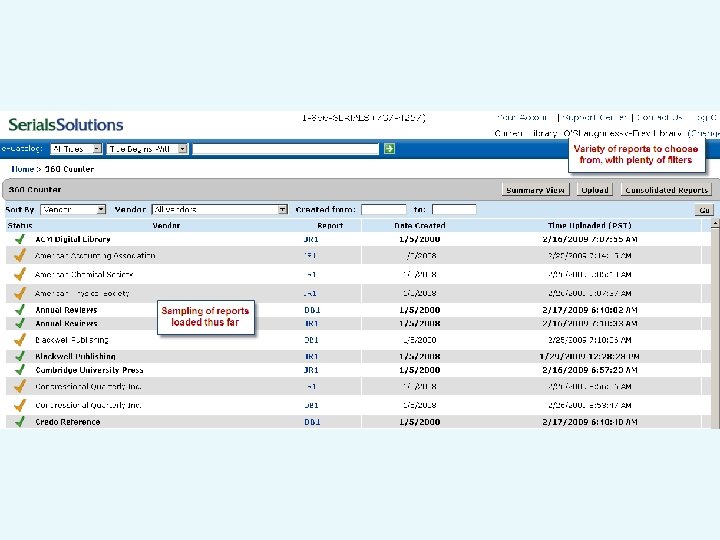Screen dimensions: 720x540
Task: Click the orange checkmark for Congressional Quarterly DB1 row
Action: click(19, 405)
